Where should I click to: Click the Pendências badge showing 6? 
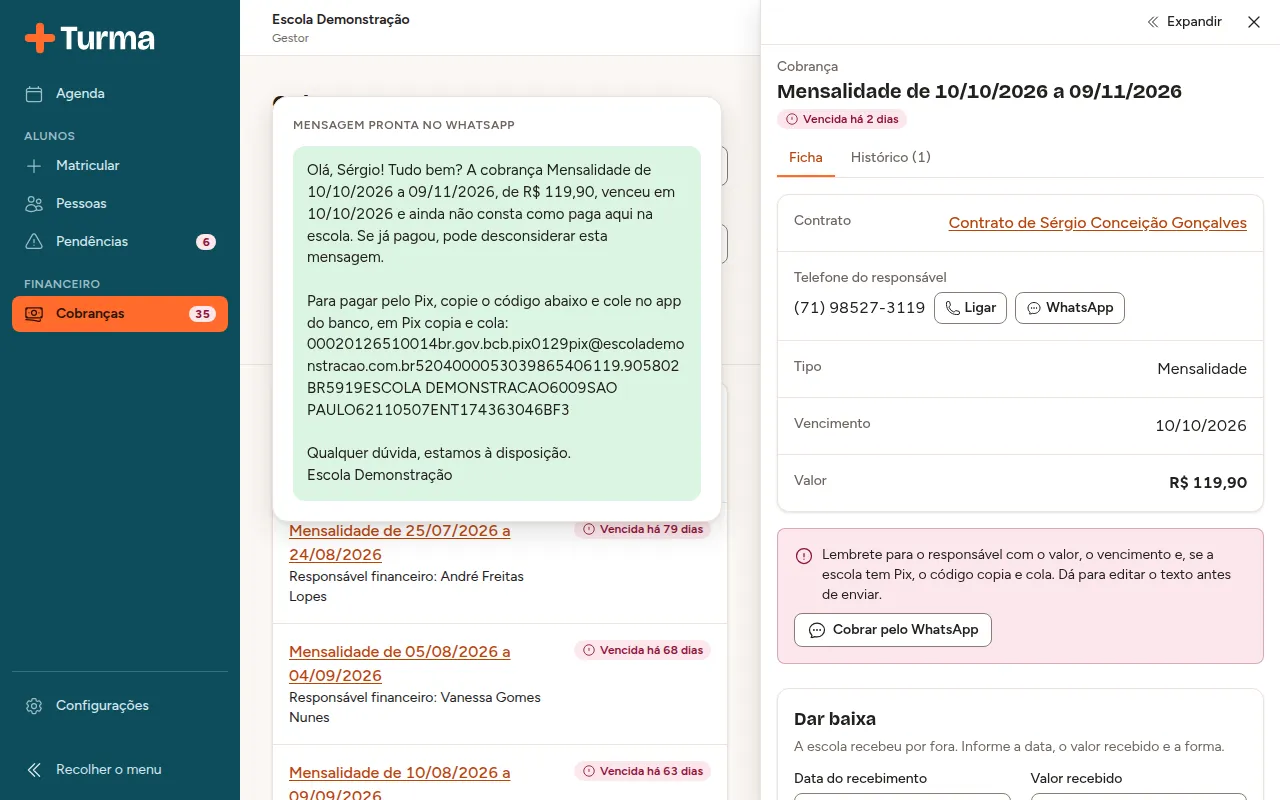[206, 242]
